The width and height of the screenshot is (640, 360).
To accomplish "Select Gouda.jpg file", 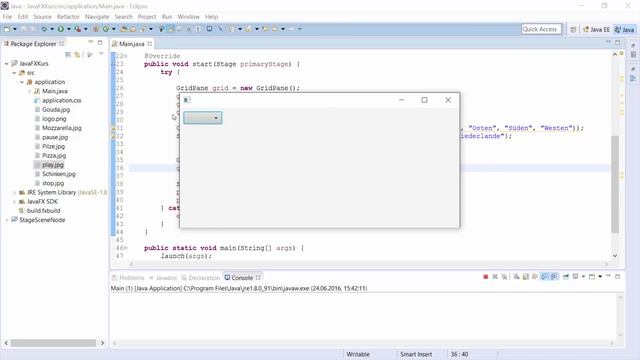I will pyautogui.click(x=56, y=109).
